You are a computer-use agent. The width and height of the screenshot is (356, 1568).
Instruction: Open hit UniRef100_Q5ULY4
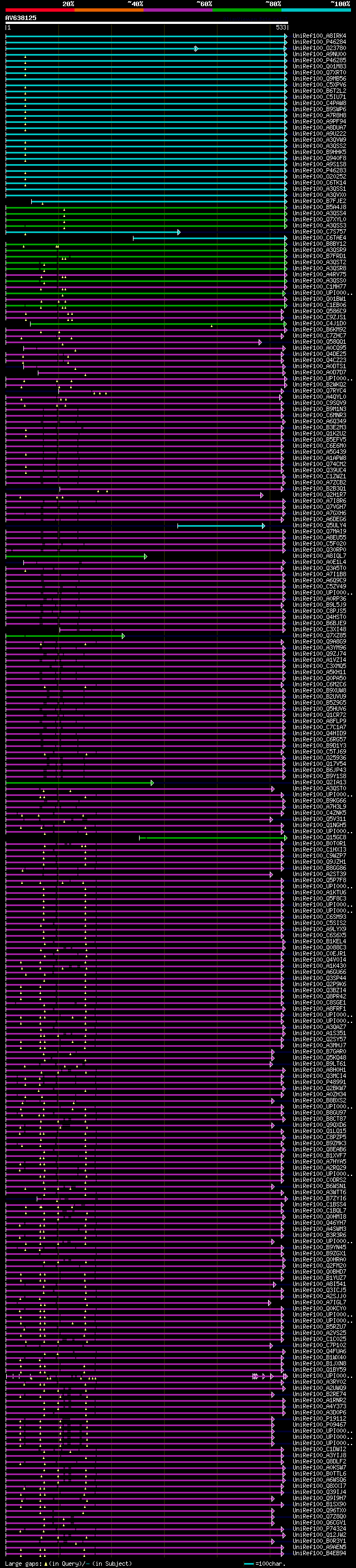coord(319,525)
